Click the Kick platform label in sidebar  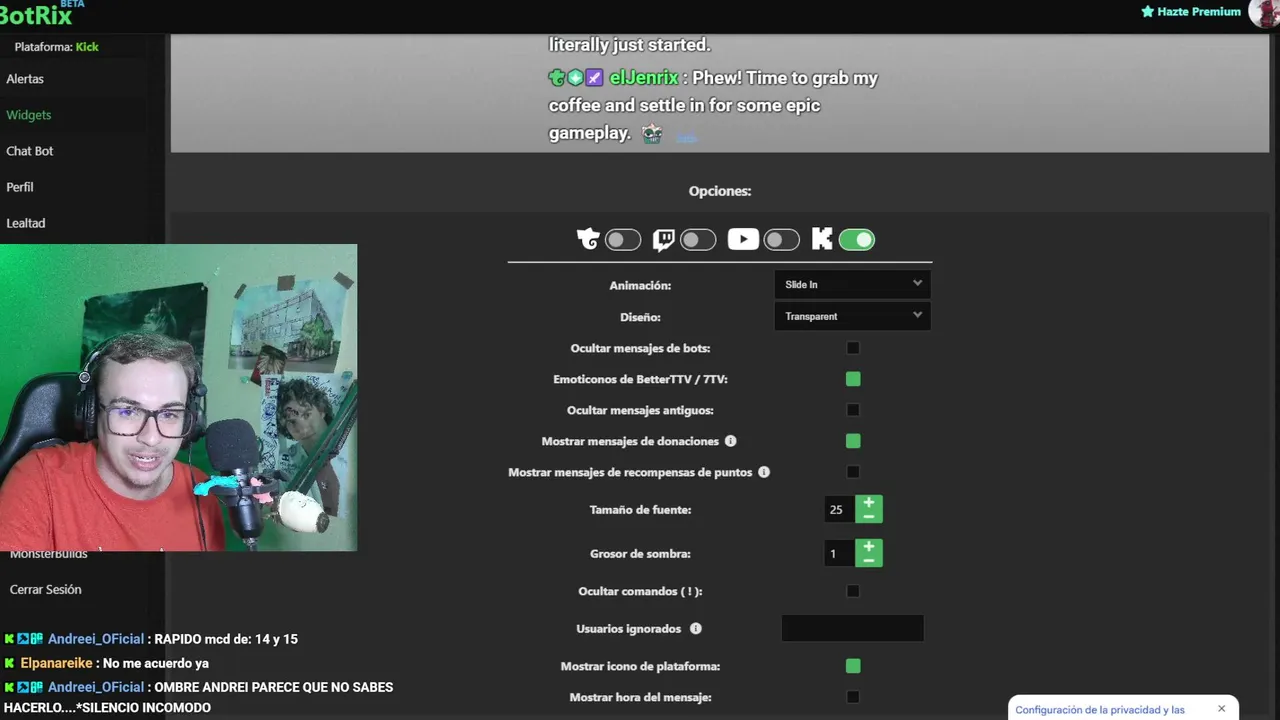(87, 47)
